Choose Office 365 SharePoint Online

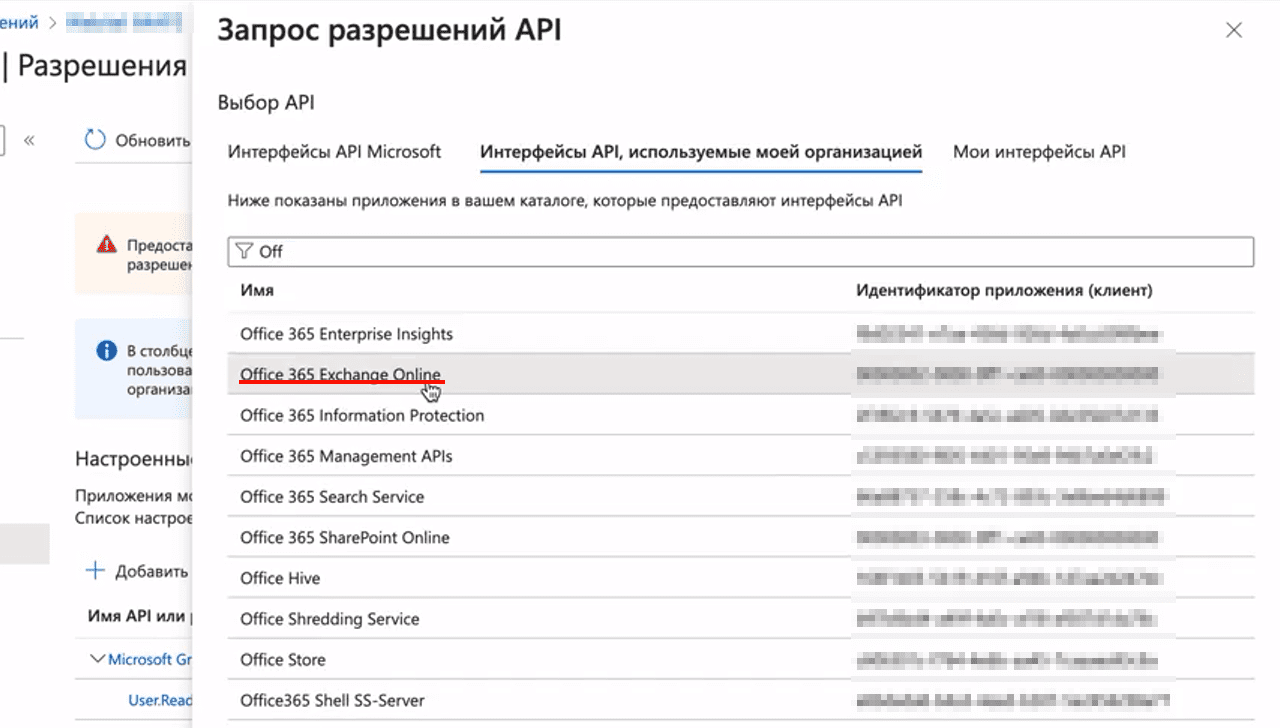tap(740, 538)
